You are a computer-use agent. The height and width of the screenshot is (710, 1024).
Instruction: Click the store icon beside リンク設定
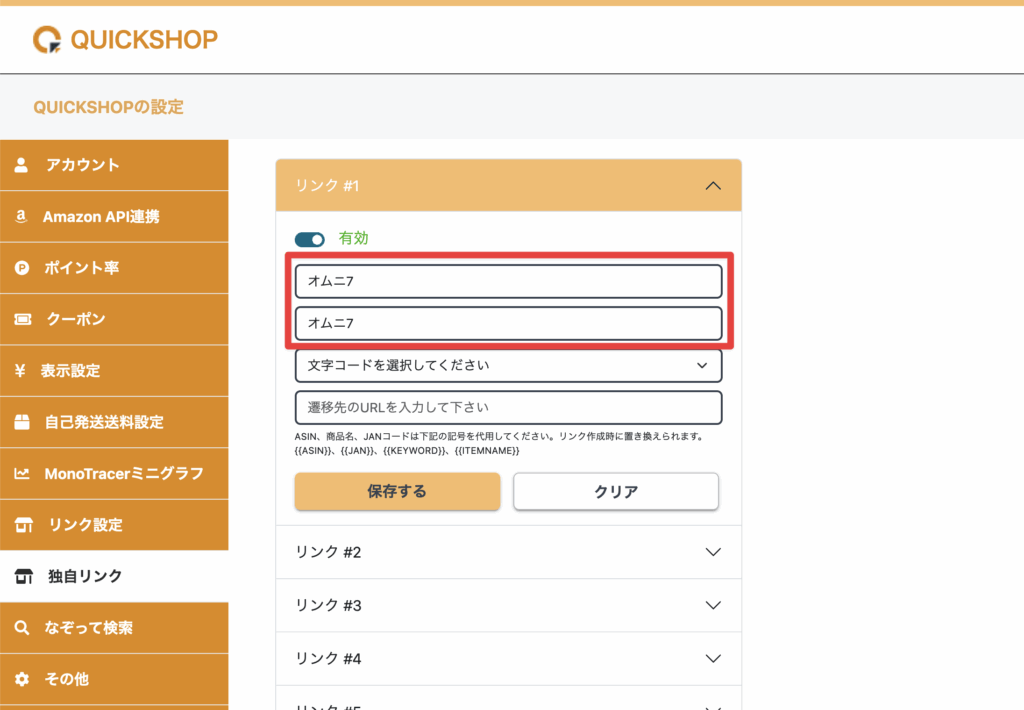coord(24,524)
